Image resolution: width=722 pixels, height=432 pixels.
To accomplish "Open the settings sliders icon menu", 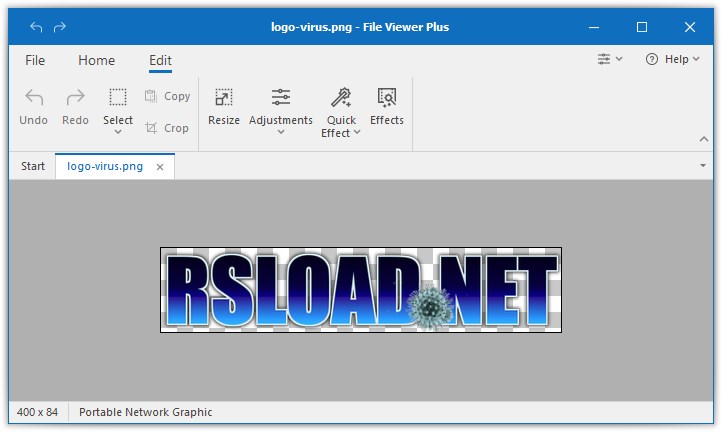I will [x=604, y=59].
